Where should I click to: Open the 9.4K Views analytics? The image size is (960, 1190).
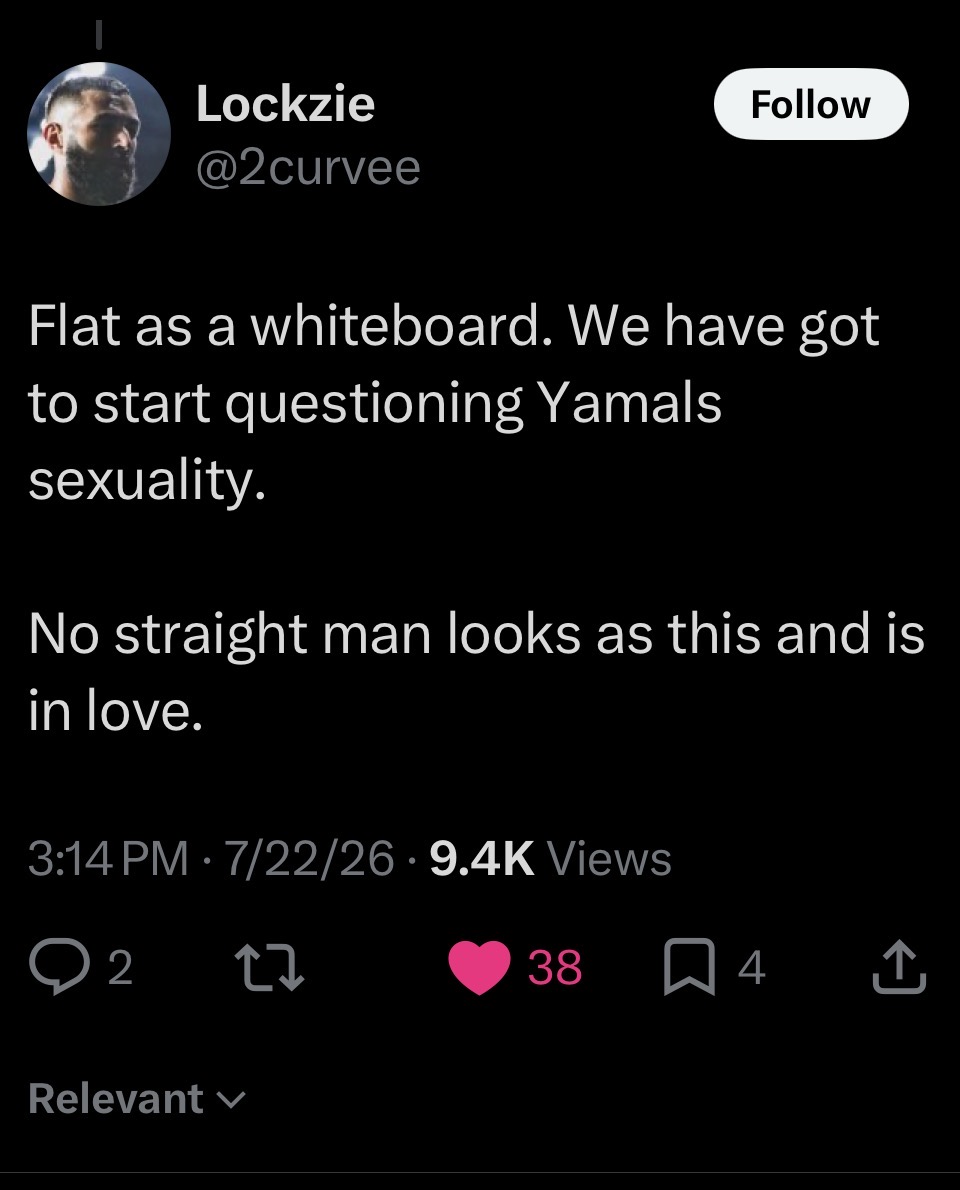click(550, 858)
